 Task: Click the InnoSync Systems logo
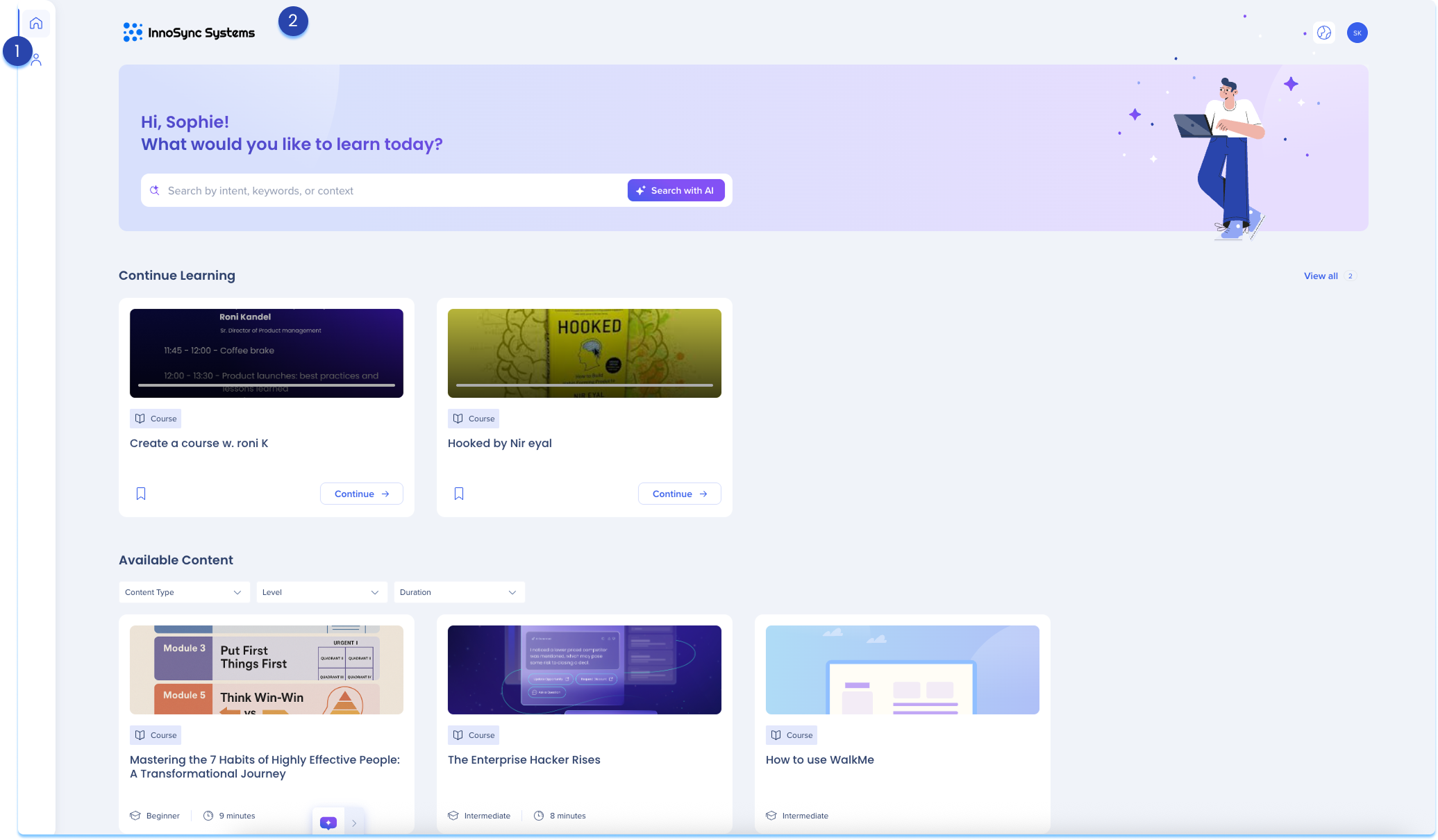point(189,33)
